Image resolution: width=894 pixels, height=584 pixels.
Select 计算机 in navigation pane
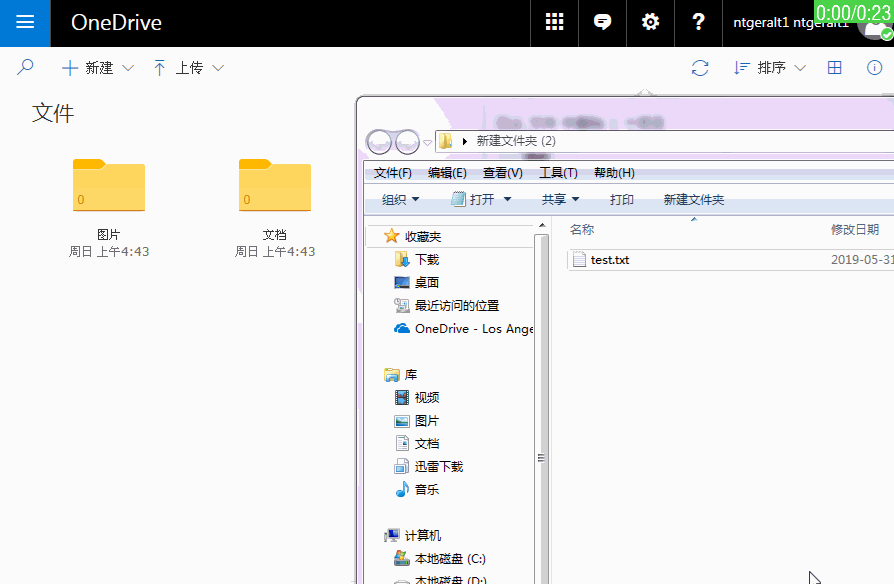(x=422, y=536)
